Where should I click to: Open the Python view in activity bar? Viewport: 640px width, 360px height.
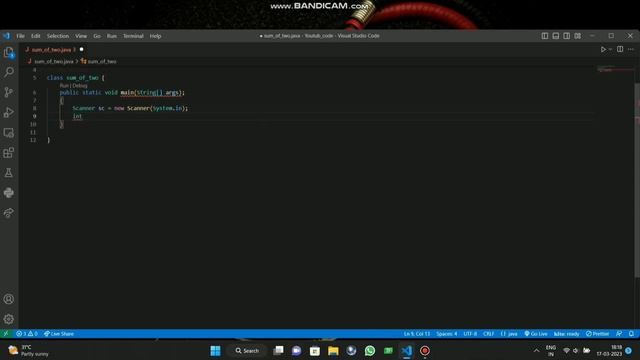pyautogui.click(x=9, y=193)
